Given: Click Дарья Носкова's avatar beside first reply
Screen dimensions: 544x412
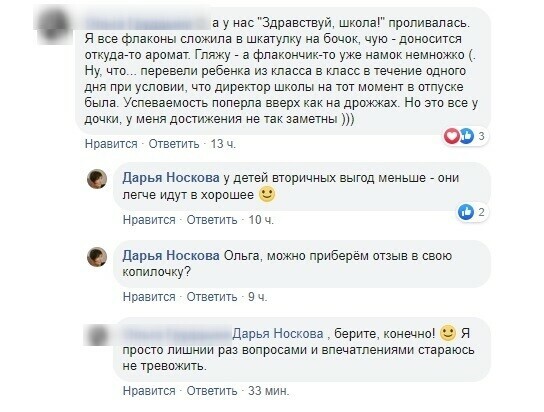Looking at the screenshot, I should [97, 179].
